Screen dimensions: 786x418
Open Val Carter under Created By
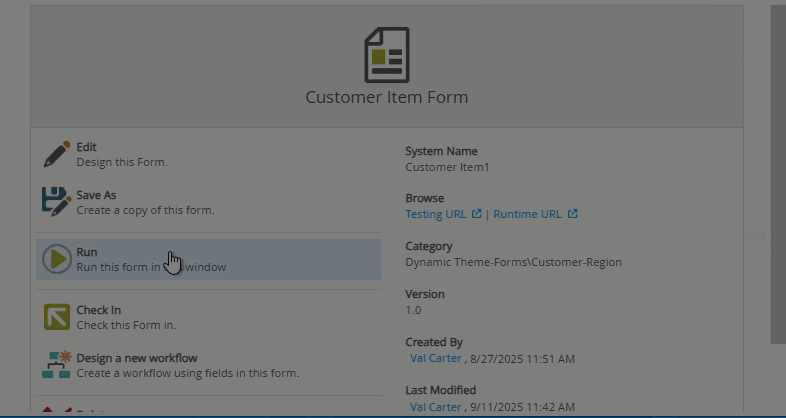435,359
